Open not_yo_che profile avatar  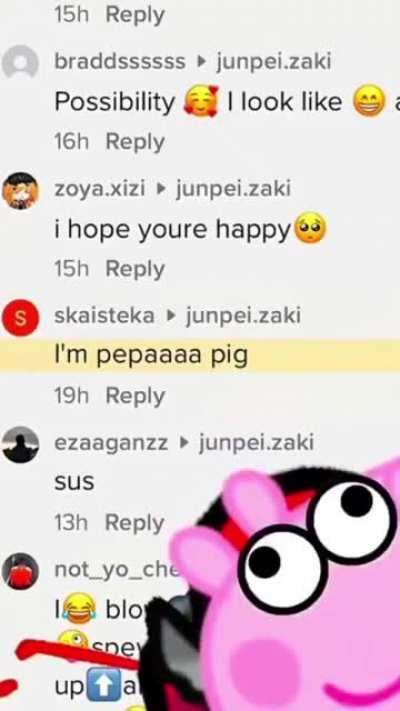(20, 571)
